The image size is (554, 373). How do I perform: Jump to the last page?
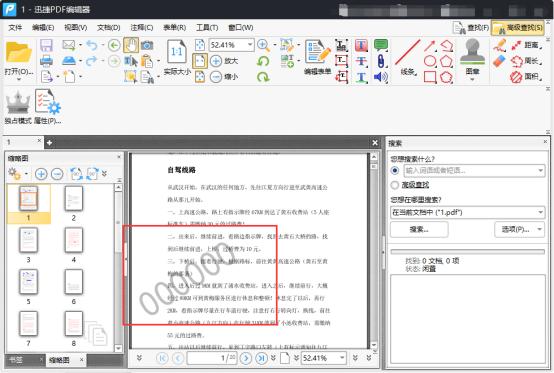tap(261, 358)
